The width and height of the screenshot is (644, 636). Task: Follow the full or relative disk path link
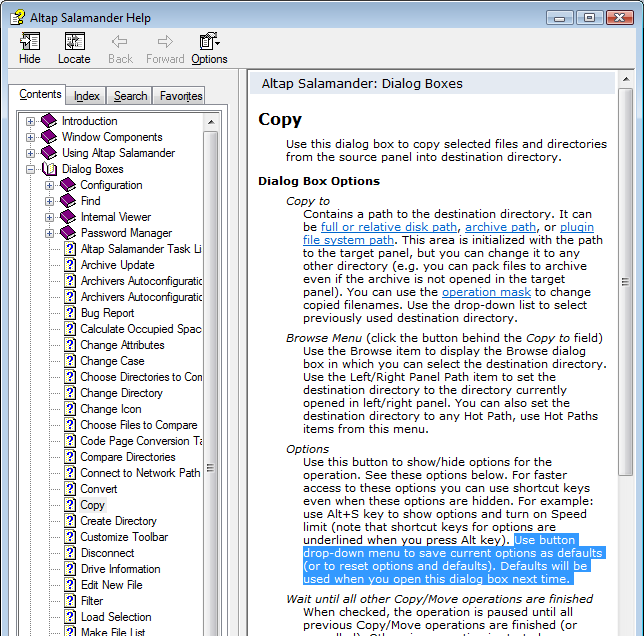pos(389,227)
